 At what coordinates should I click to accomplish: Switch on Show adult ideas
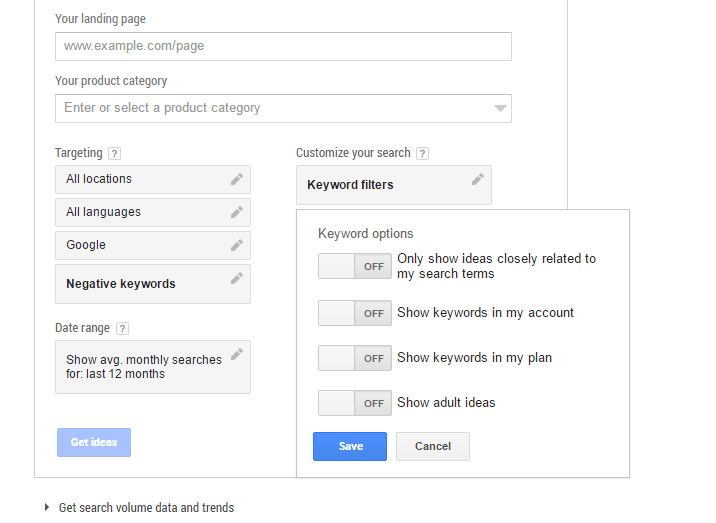click(354, 403)
